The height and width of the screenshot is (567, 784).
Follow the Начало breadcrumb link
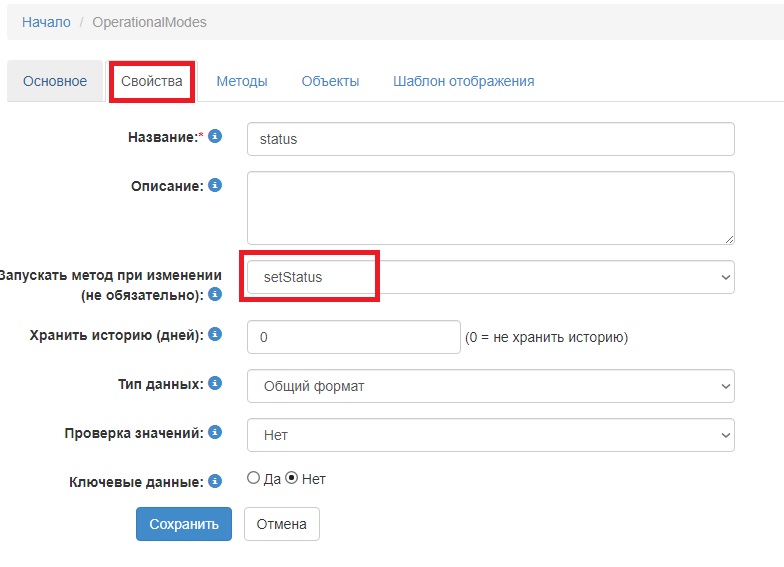coord(46,21)
